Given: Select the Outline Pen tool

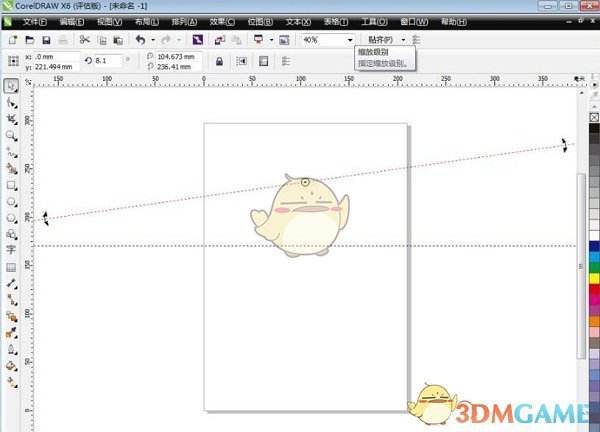Looking at the screenshot, I should click(12, 349).
